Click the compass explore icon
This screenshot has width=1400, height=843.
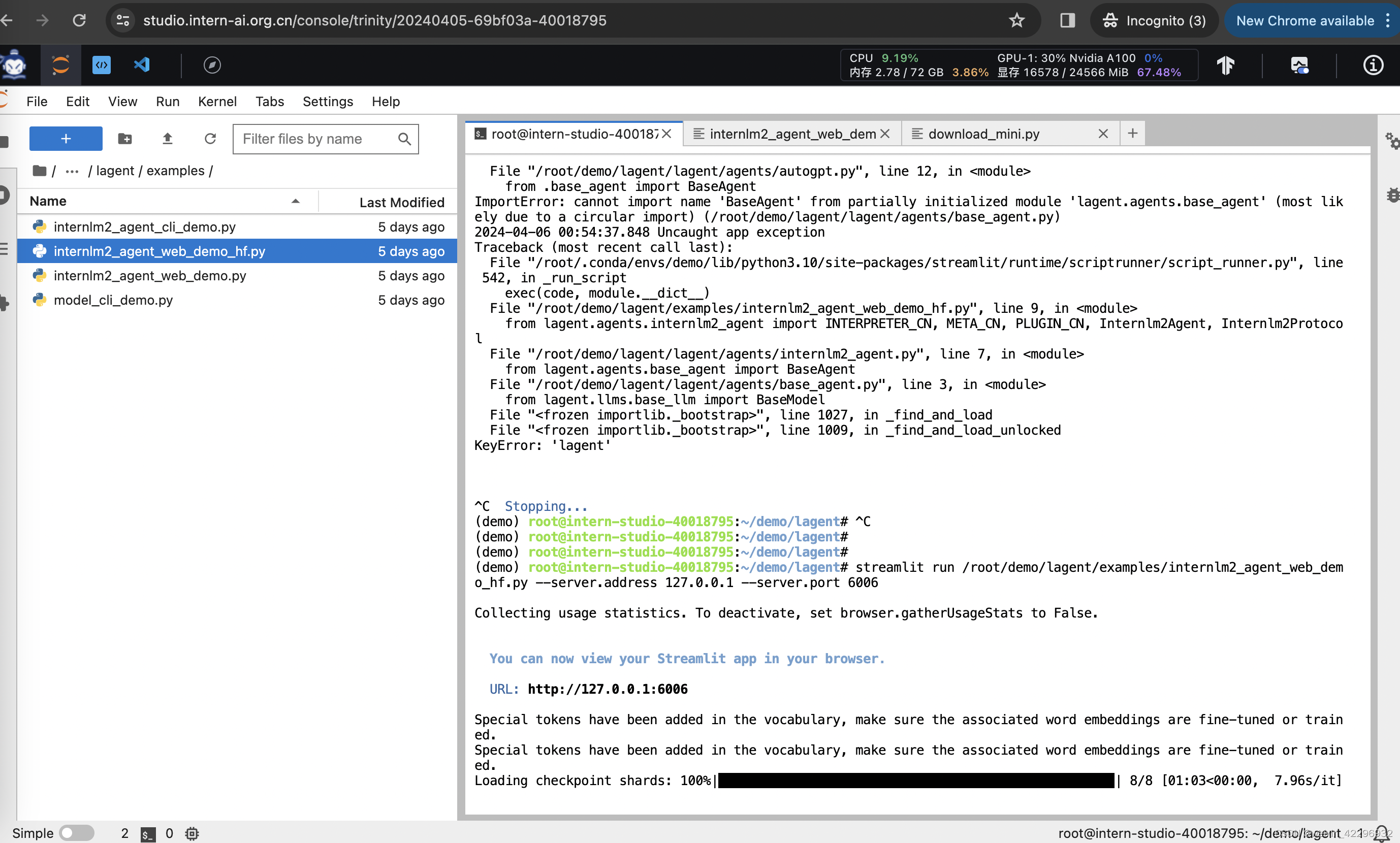point(212,65)
